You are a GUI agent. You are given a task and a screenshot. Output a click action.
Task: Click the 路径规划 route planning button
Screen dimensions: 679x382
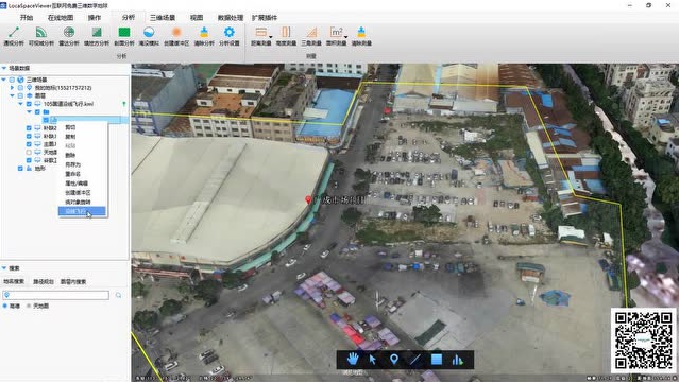coord(43,282)
